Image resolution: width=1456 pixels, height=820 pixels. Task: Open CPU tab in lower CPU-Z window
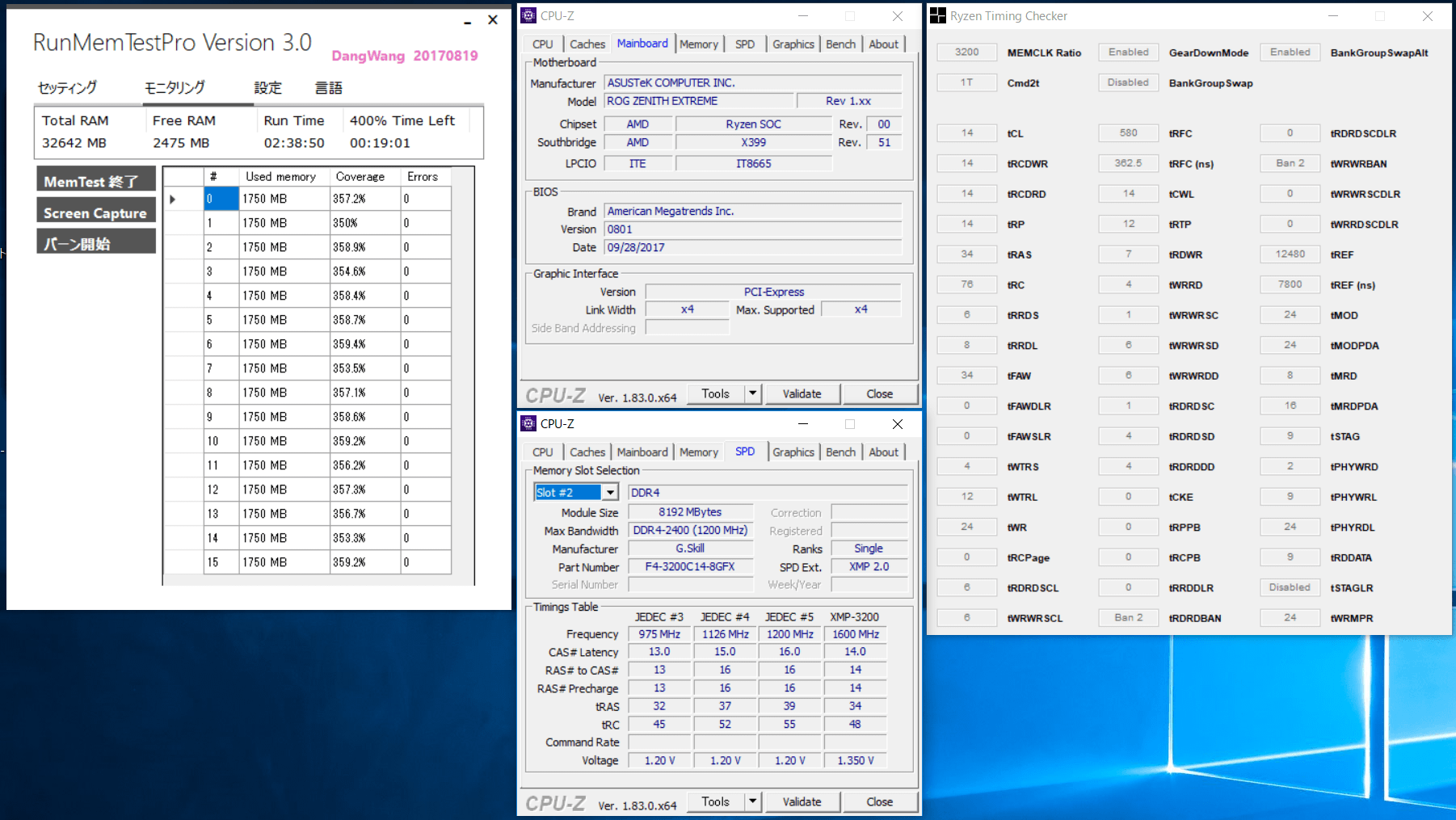543,452
